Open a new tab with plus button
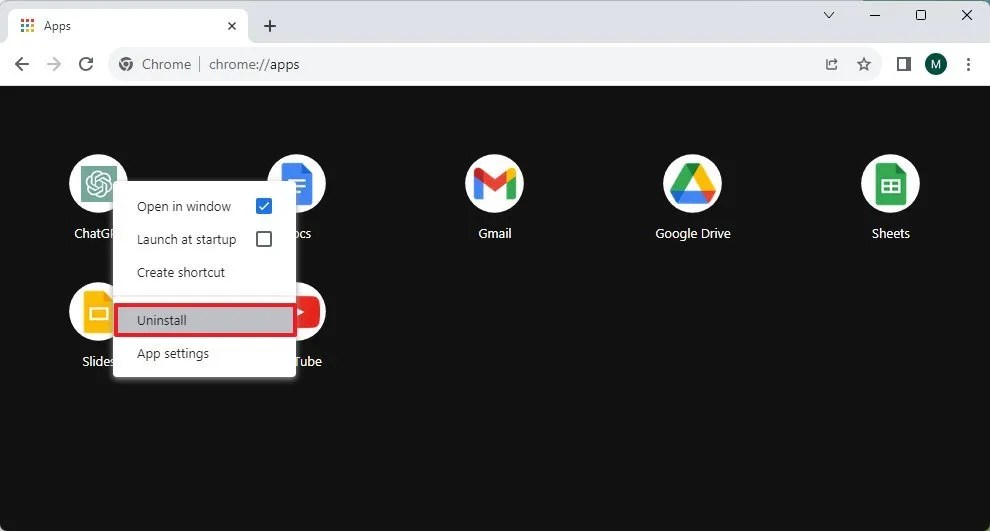Screen dimensions: 990x531 click(270, 26)
